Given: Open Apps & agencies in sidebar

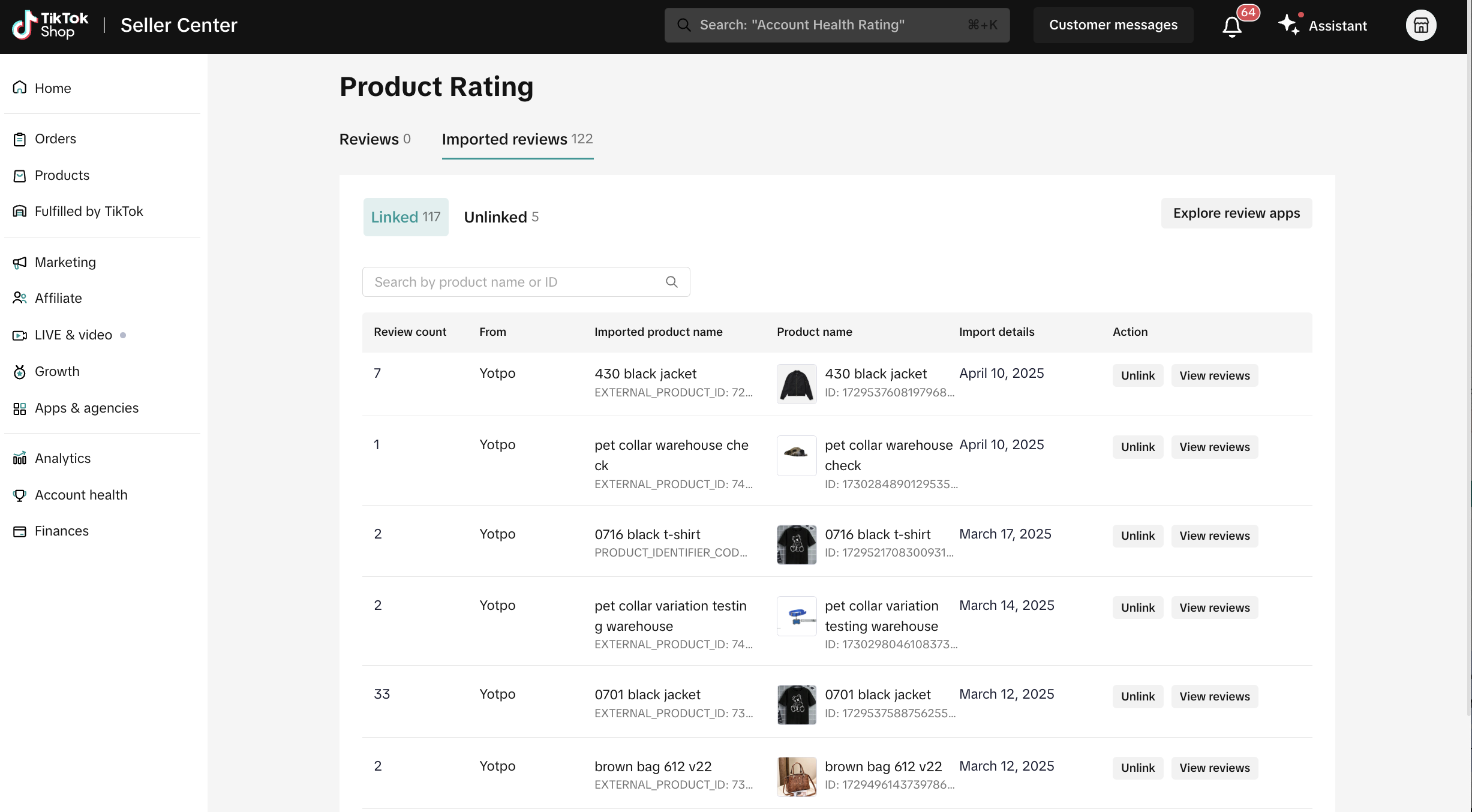Looking at the screenshot, I should [86, 408].
